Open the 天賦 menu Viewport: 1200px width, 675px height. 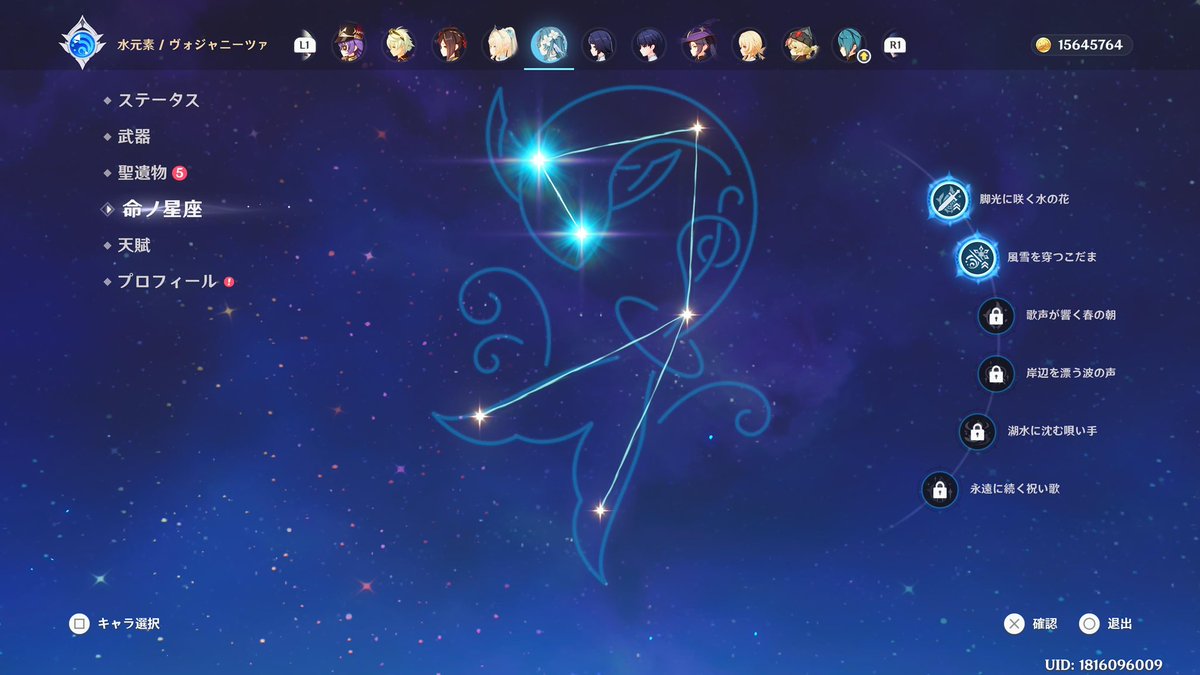pyautogui.click(x=134, y=245)
